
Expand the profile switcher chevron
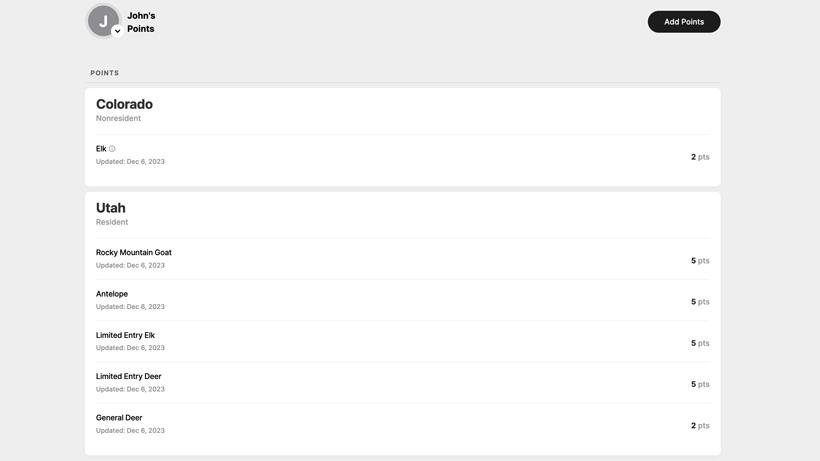tap(117, 31)
